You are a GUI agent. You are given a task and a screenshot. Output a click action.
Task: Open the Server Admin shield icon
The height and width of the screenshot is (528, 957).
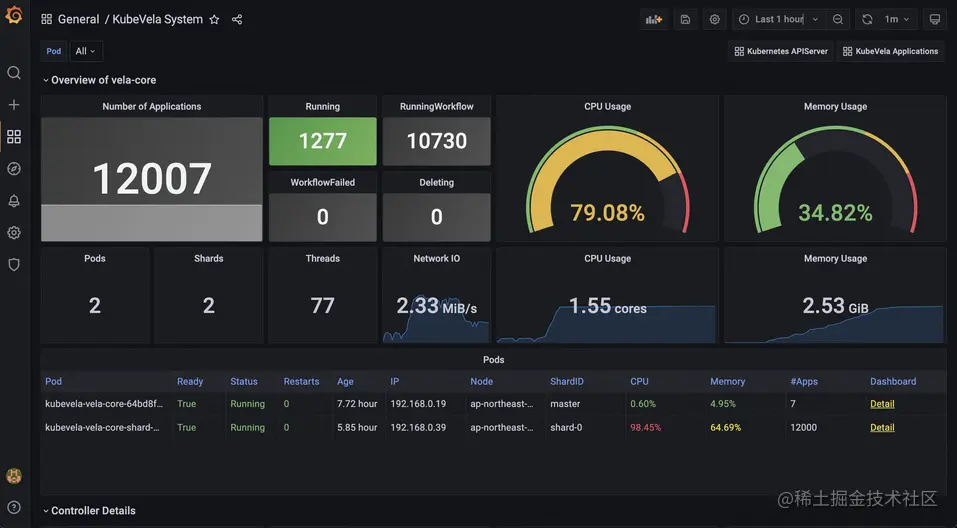tap(13, 264)
